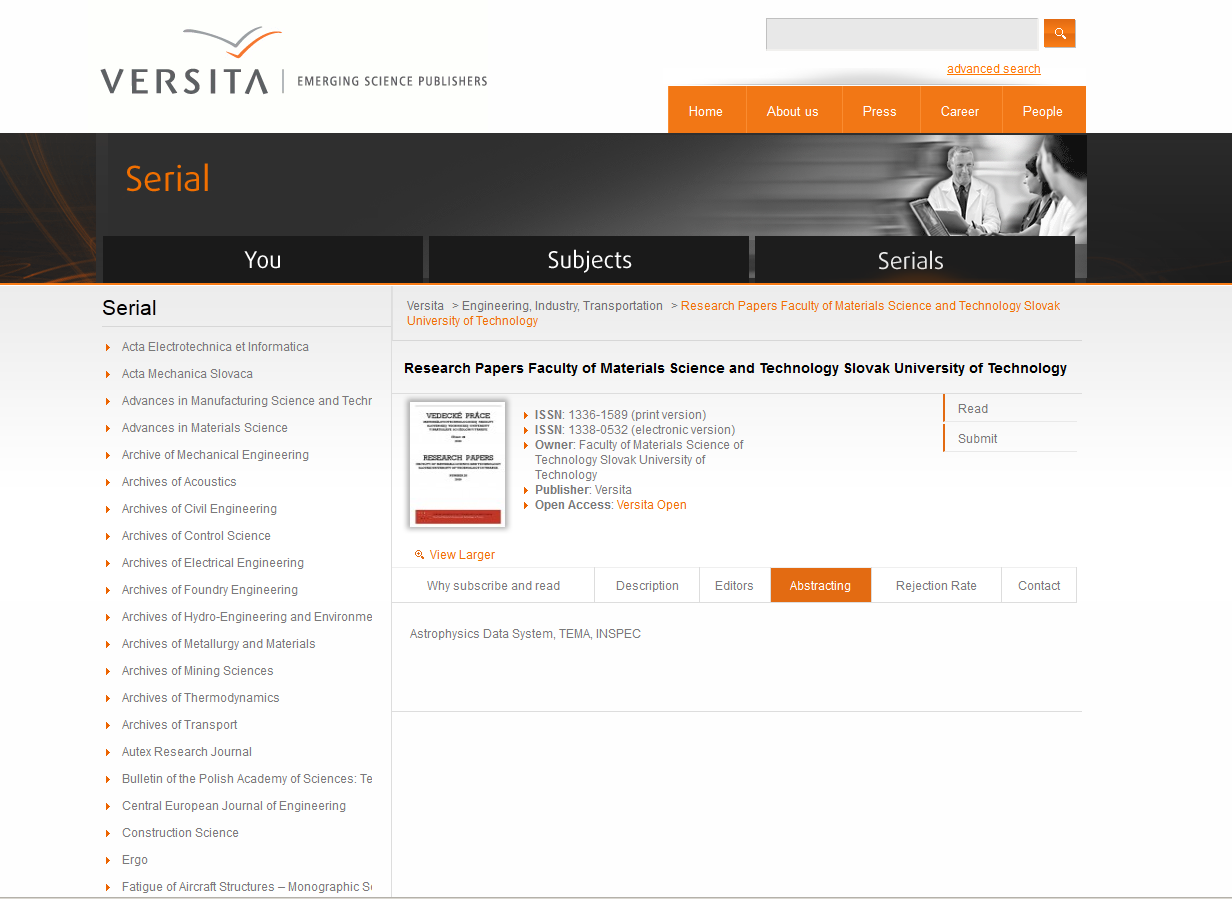Open Autex Research Journal
Screen dimensions: 1232x899
click(x=187, y=752)
